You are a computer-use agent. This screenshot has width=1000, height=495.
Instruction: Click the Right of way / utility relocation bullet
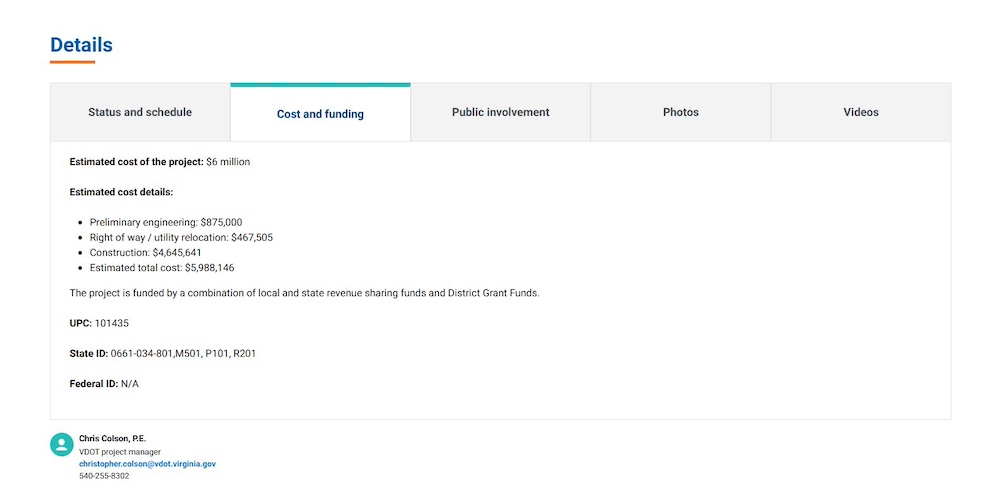coord(181,238)
